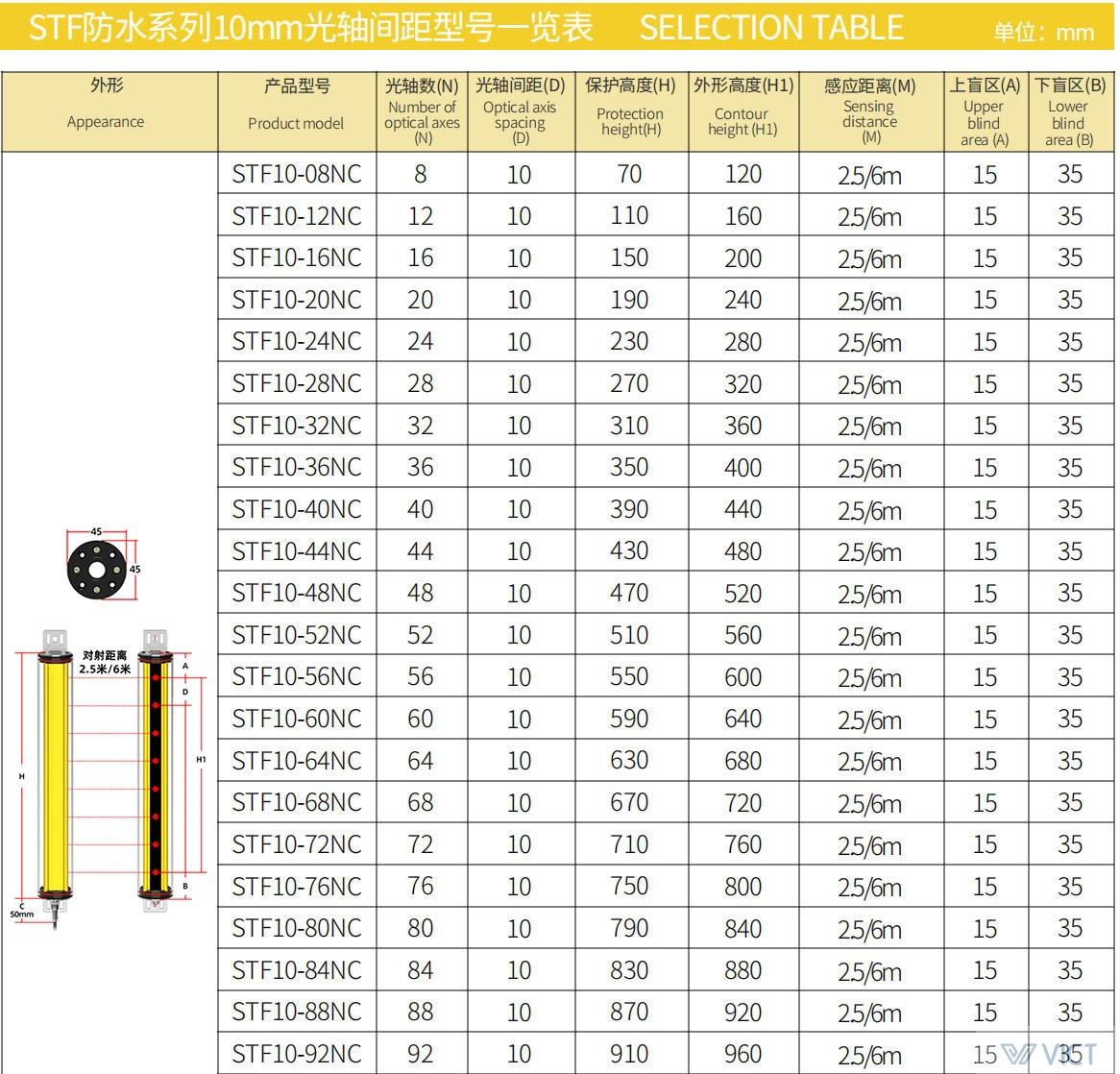Click the 上盲区(A) Upper blind area header
1120x1074 pixels.
click(x=985, y=110)
